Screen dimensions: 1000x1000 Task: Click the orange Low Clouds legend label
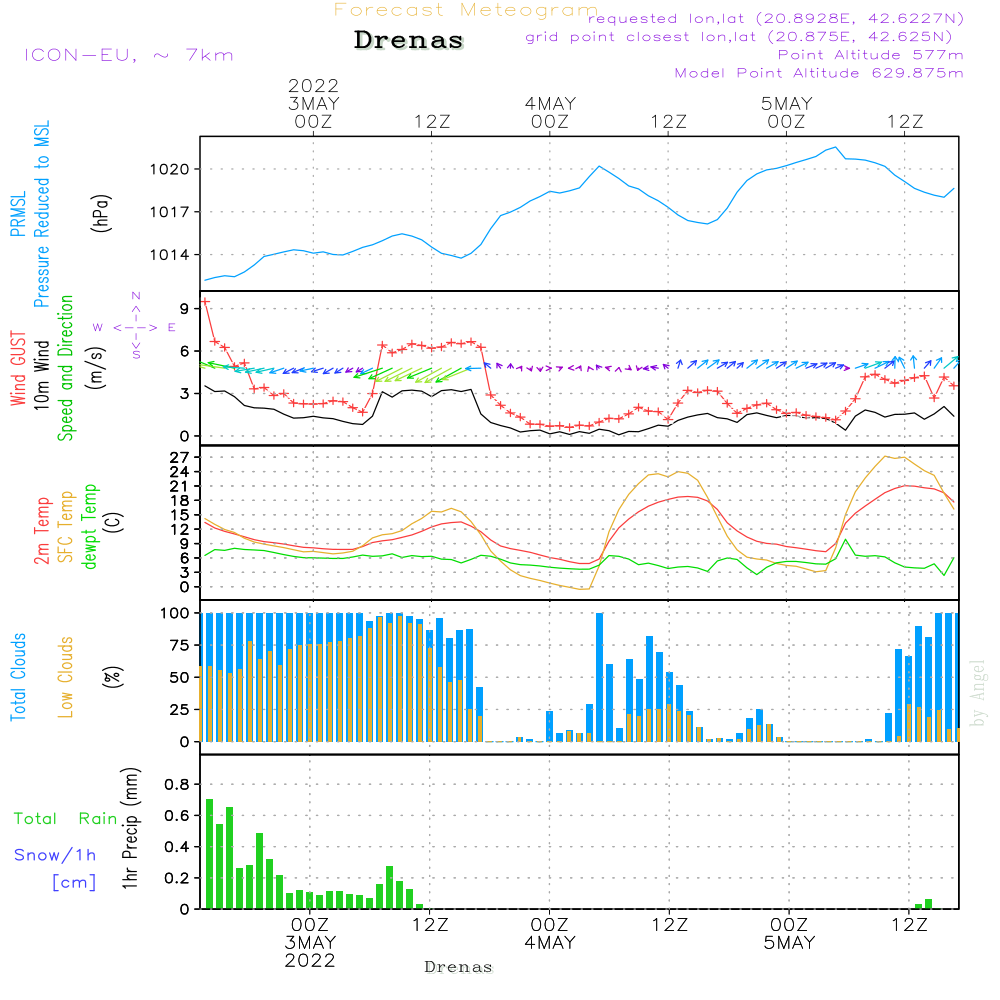coord(66,677)
